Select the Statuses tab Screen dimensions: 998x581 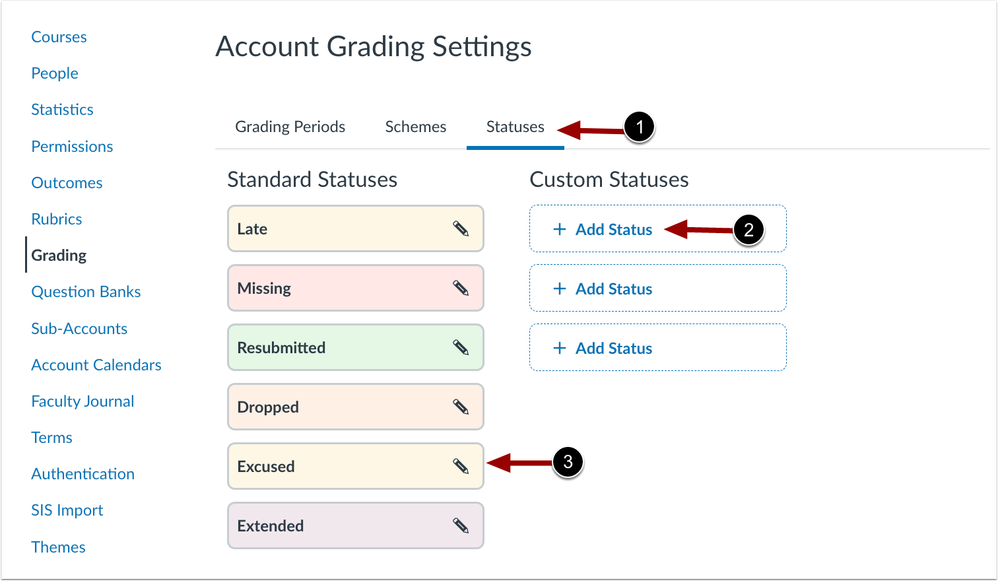pos(515,127)
